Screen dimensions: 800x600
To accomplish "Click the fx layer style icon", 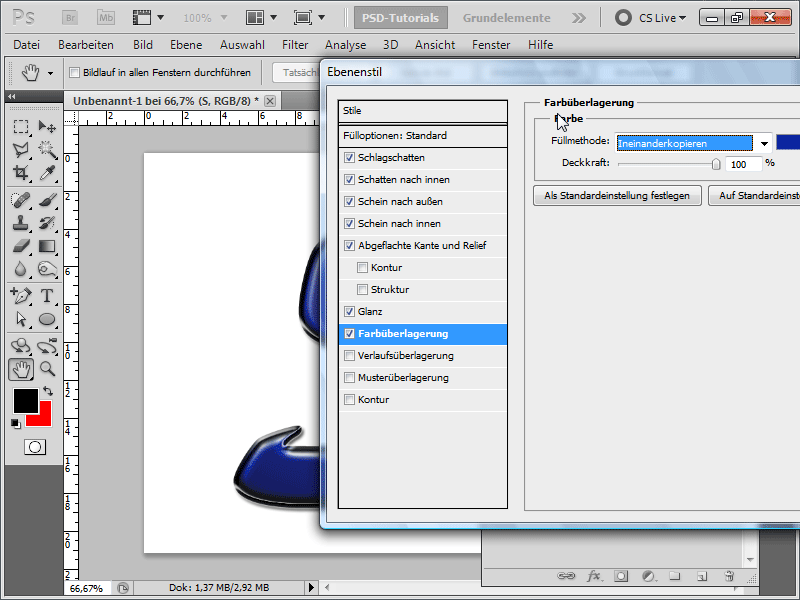I will (x=593, y=576).
